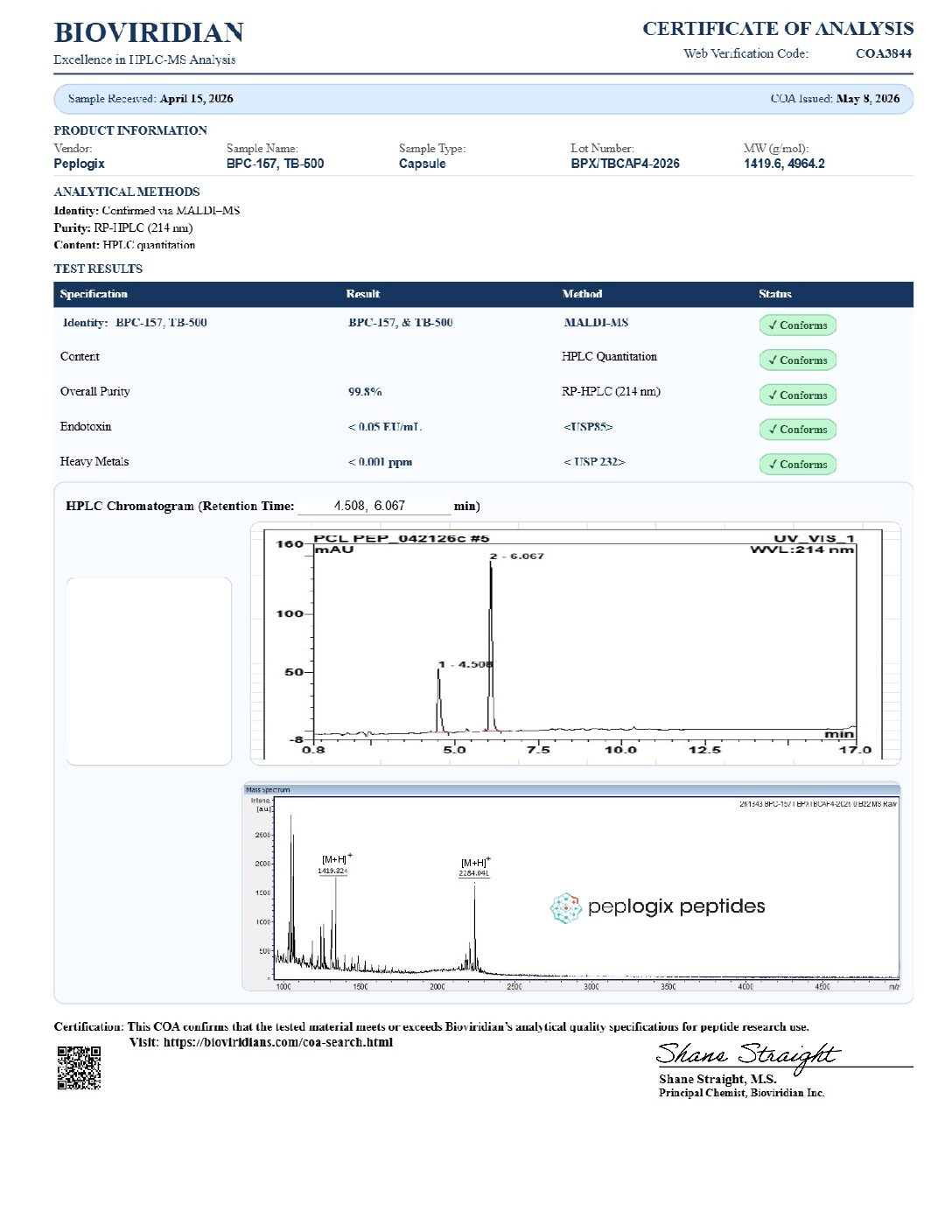Click the Heavy Metals specification cell
This screenshot has height=1232, width=952.
click(x=94, y=462)
